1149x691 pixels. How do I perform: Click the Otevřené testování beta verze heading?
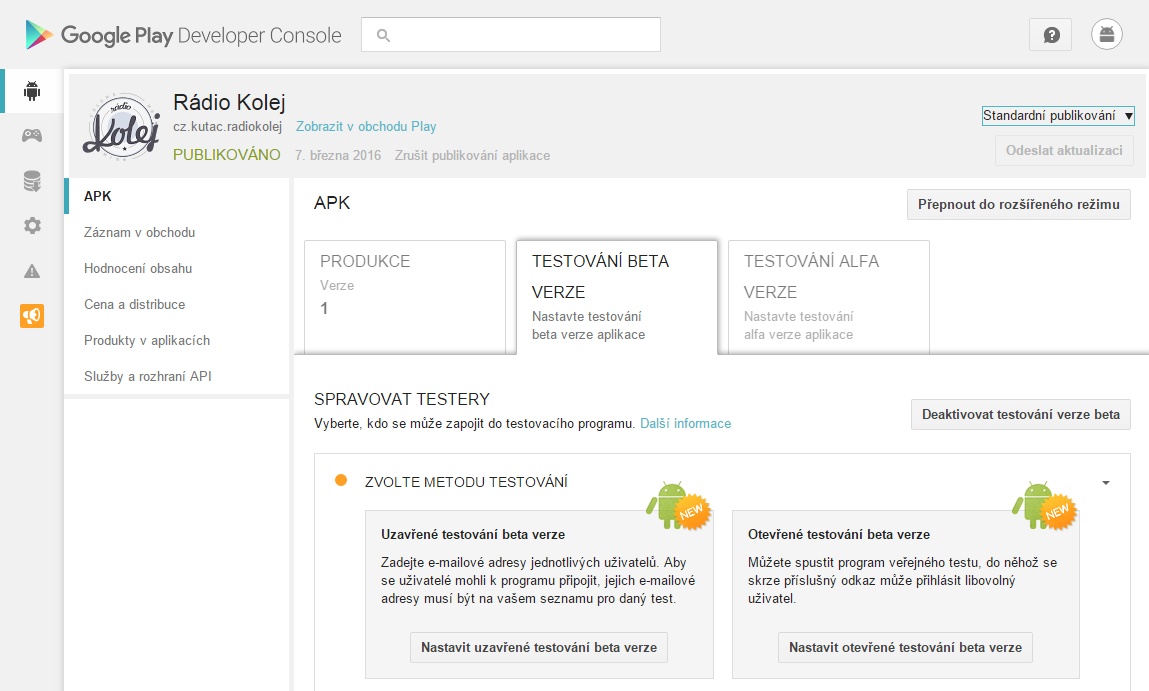[838, 534]
